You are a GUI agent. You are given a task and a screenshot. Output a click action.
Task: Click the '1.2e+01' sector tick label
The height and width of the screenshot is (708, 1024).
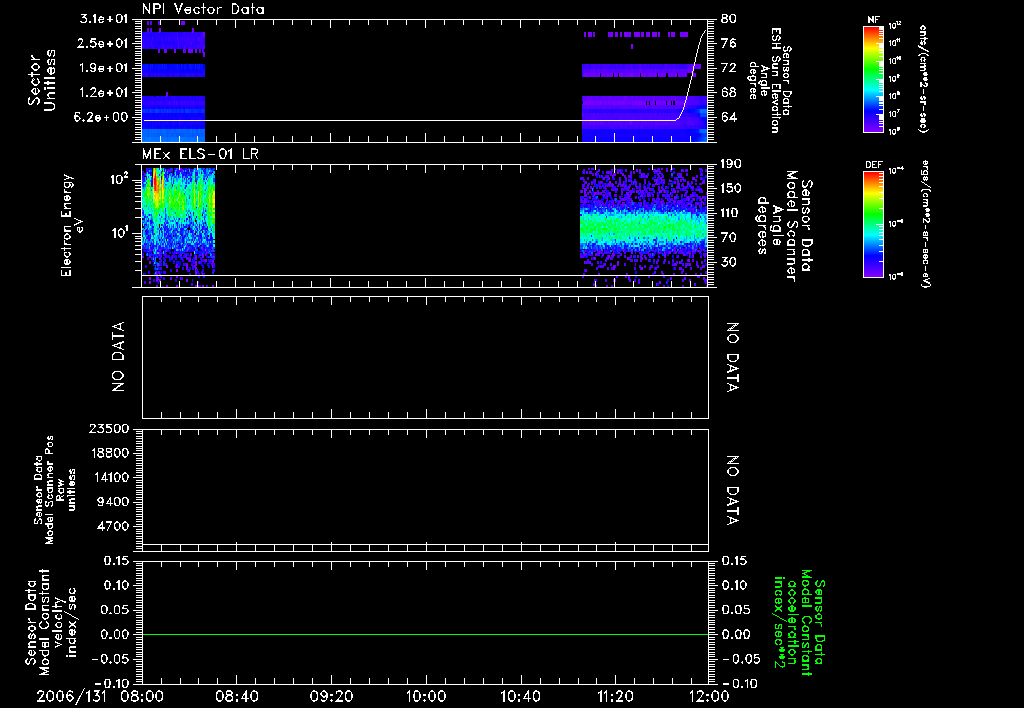point(104,93)
